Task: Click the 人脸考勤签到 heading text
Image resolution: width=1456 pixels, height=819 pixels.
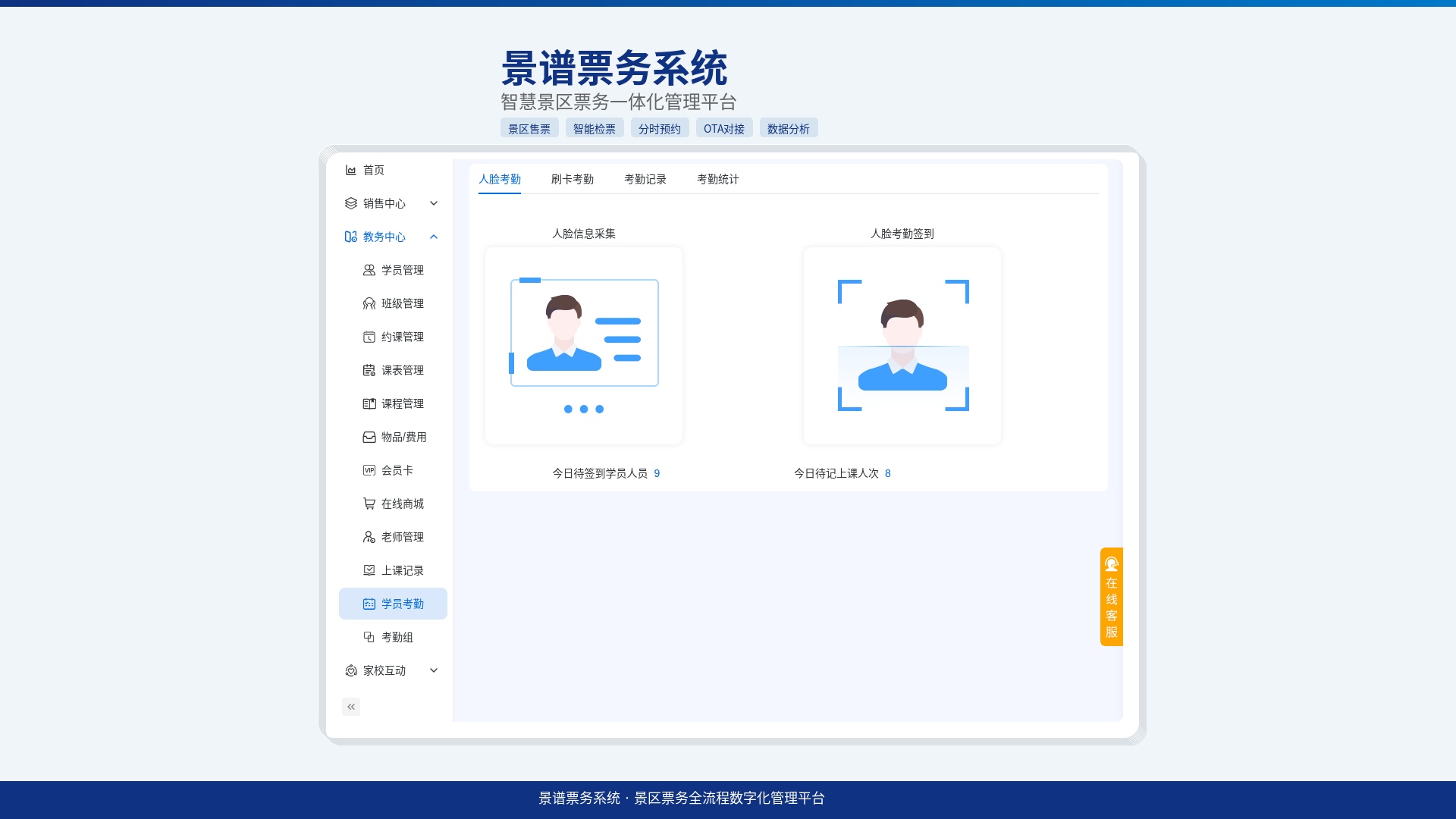Action: point(902,234)
